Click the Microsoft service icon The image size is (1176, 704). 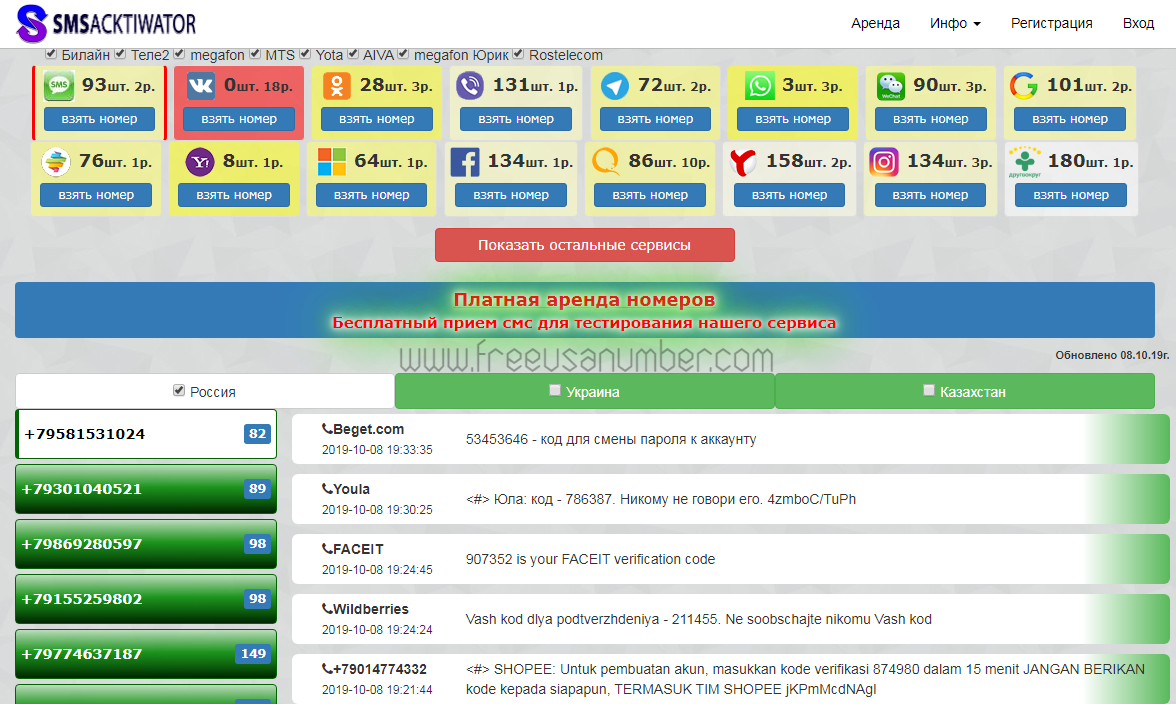click(332, 161)
